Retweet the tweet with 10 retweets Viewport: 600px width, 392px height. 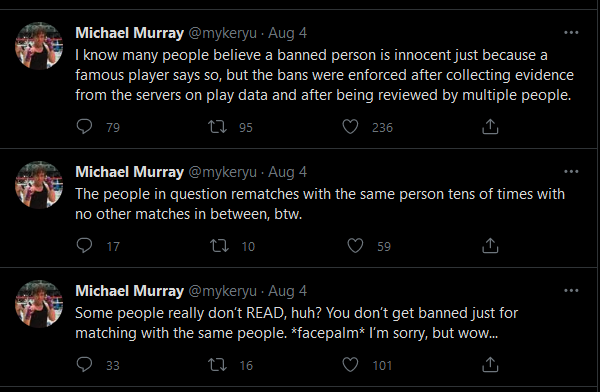click(x=220, y=246)
